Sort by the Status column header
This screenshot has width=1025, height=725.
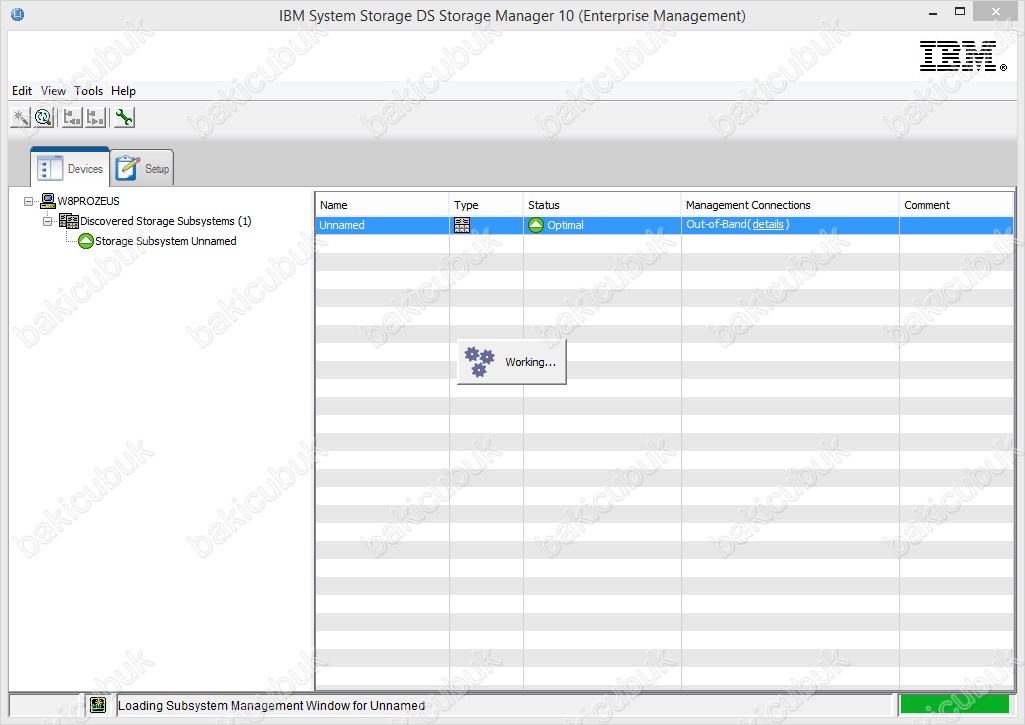(602, 205)
